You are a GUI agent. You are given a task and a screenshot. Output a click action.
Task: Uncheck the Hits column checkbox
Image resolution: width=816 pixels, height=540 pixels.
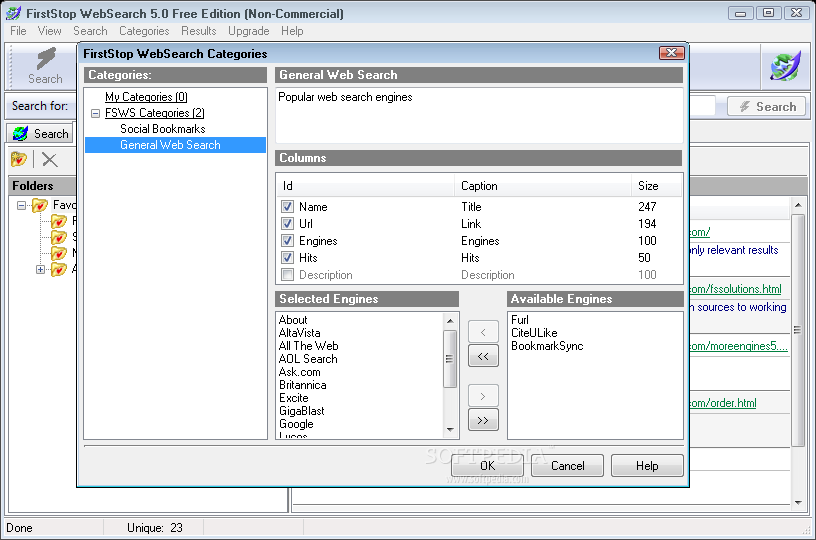click(287, 258)
